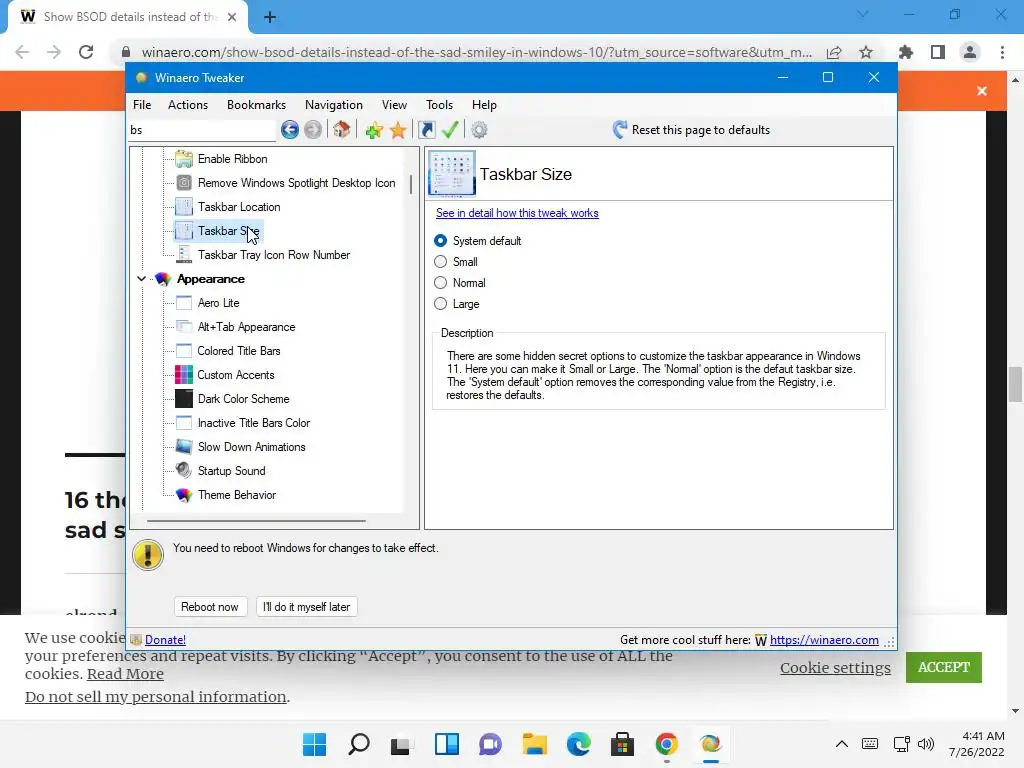This screenshot has width=1024, height=768.
Task: Close the orange banner with X
Action: coord(982,91)
